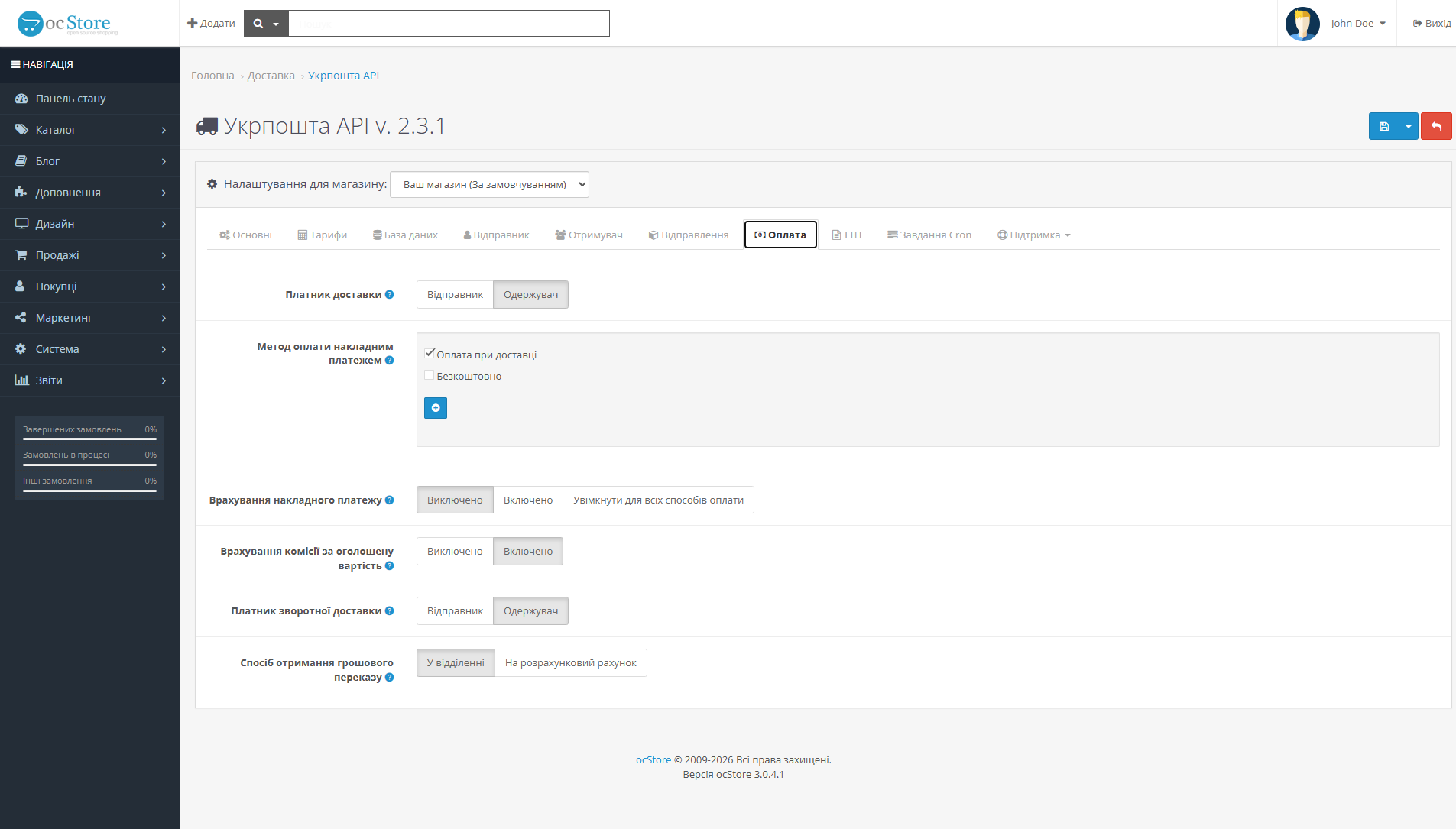Click help icon for Спосіб отримання грошового переказу
1456x829 pixels.
[x=390, y=678]
